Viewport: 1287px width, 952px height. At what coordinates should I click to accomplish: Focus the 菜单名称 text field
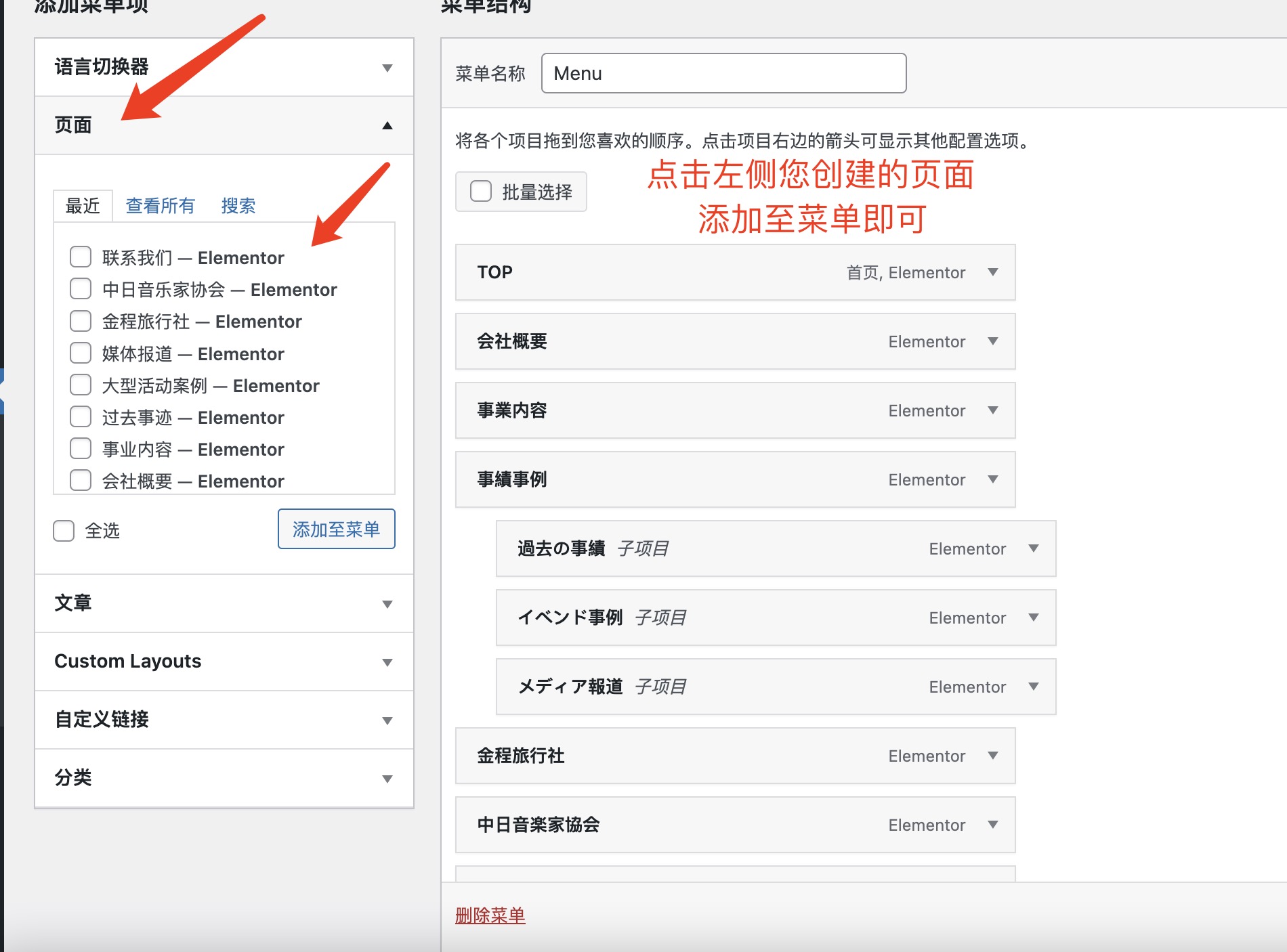pos(723,73)
